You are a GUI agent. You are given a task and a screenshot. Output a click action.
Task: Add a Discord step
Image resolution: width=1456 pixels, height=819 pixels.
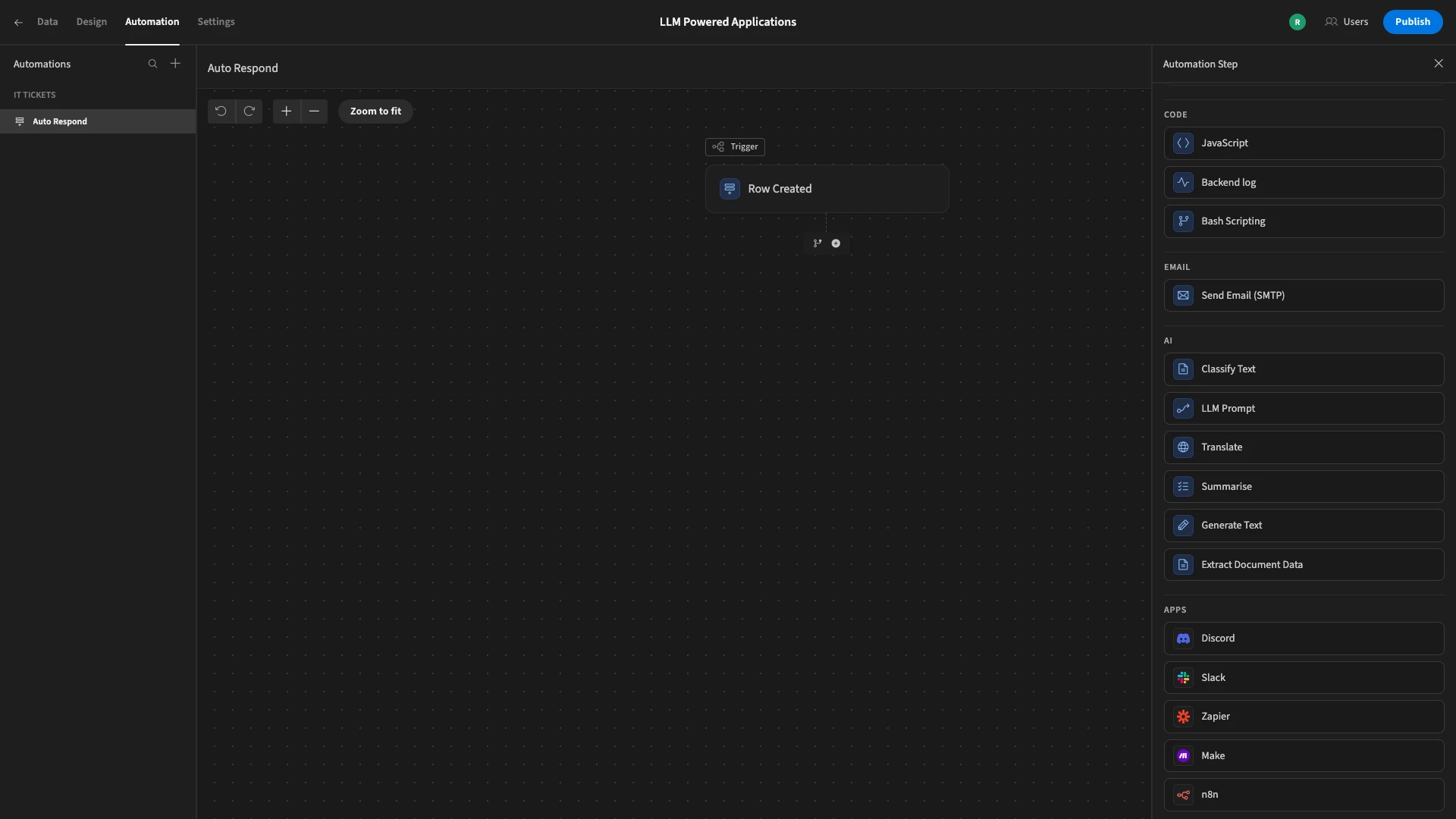pyautogui.click(x=1304, y=639)
